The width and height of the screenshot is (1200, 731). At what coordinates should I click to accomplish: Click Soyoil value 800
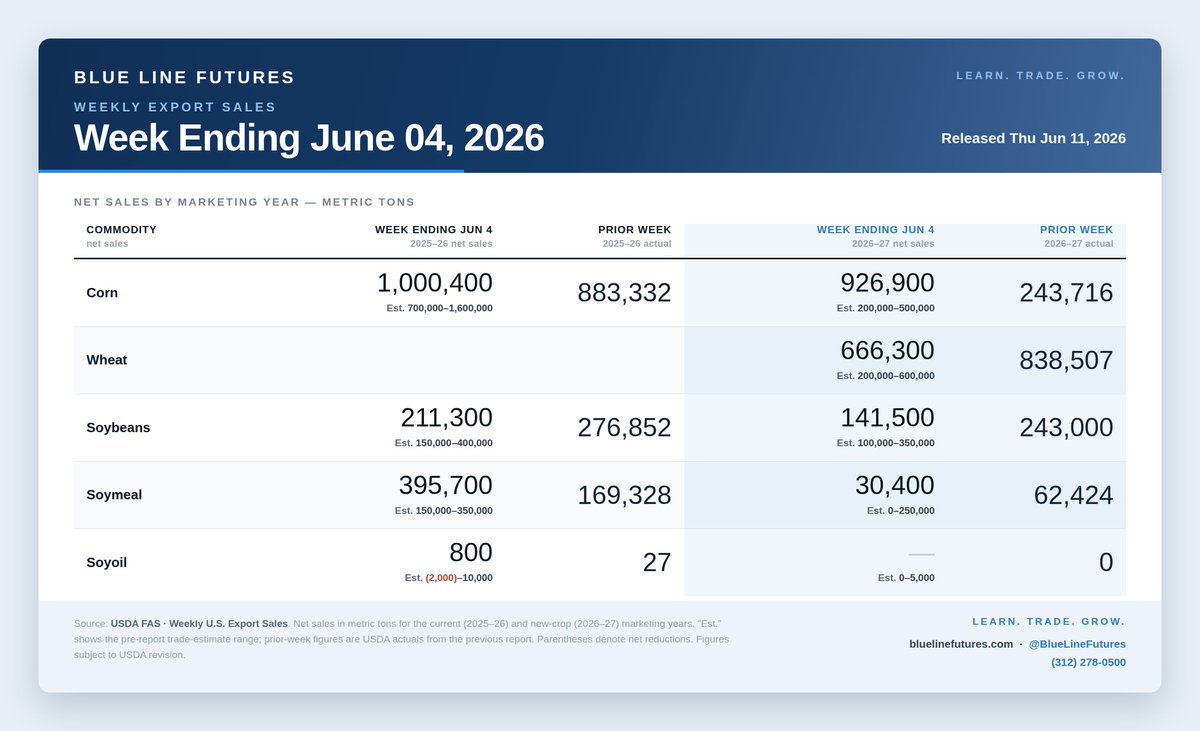[x=470, y=552]
